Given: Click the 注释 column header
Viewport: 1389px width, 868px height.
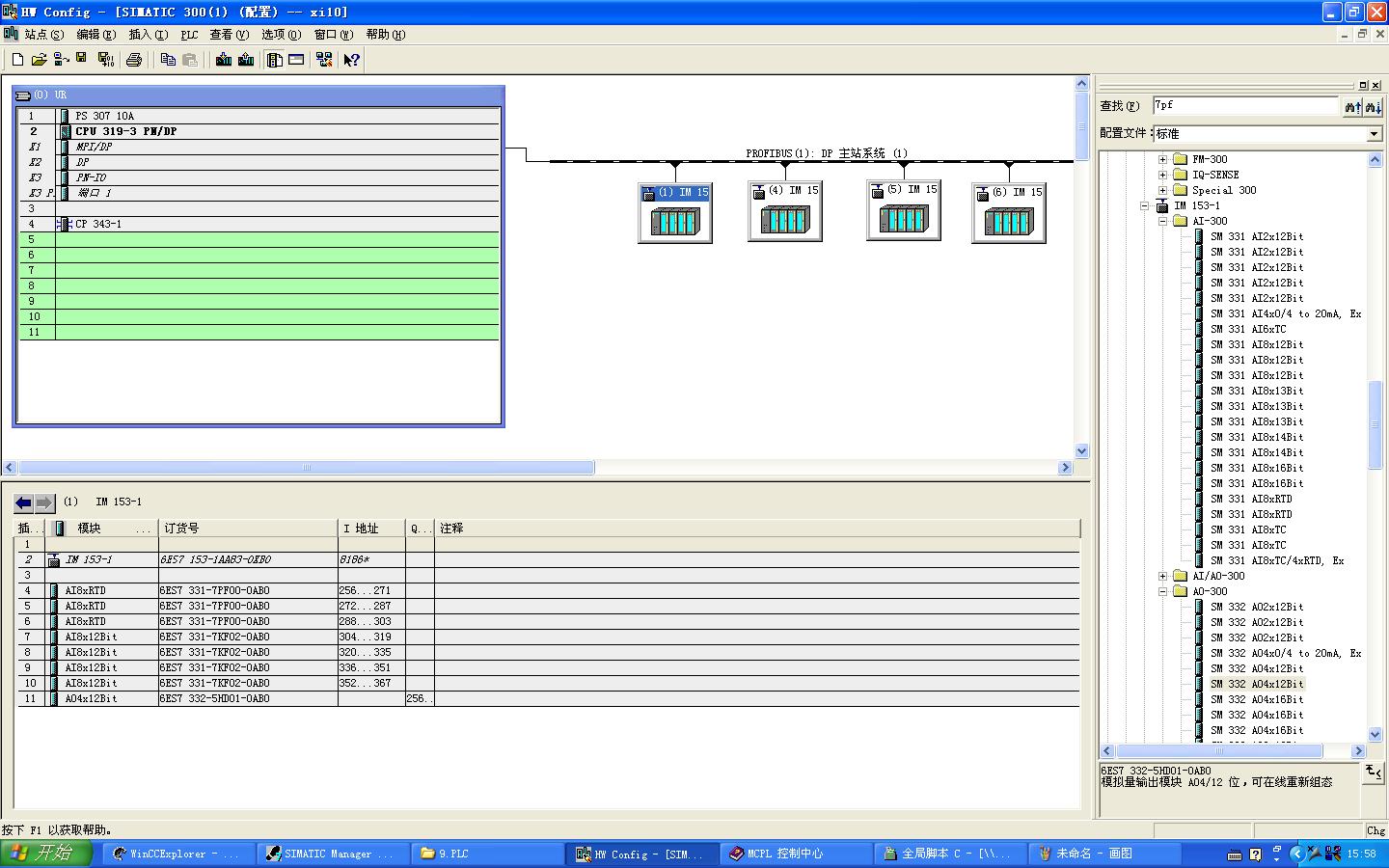Looking at the screenshot, I should pos(757,529).
